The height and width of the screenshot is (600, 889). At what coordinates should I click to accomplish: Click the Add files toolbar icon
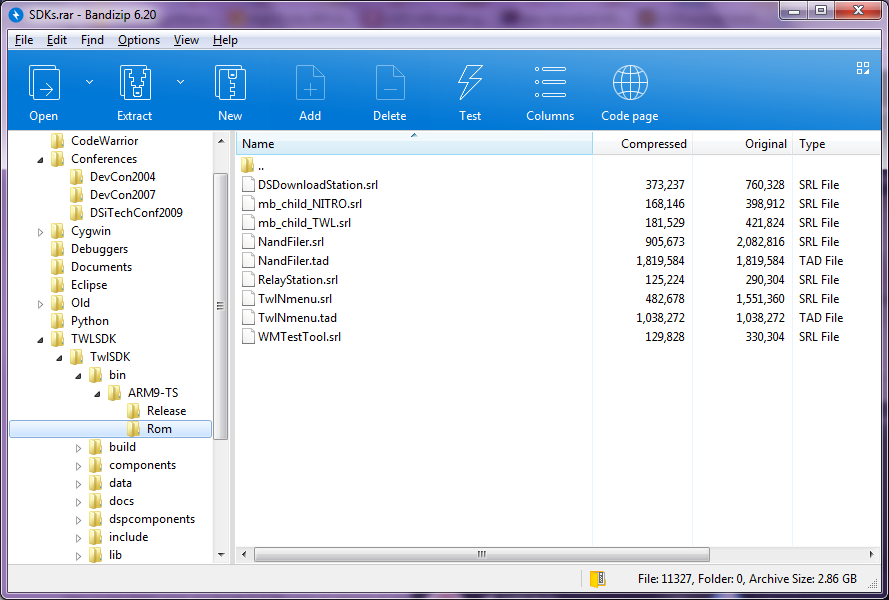click(x=310, y=83)
